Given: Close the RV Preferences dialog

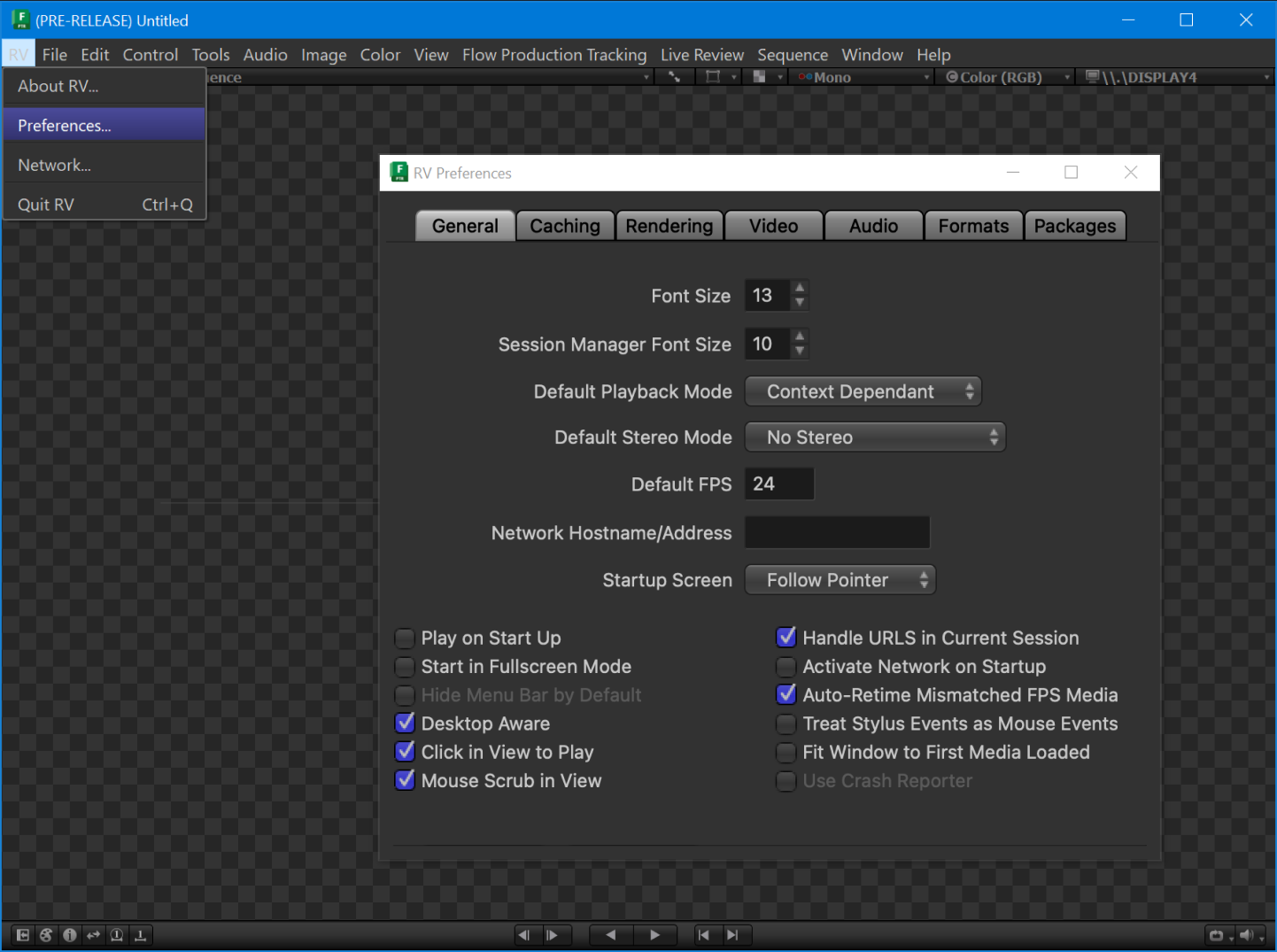Looking at the screenshot, I should [1131, 173].
